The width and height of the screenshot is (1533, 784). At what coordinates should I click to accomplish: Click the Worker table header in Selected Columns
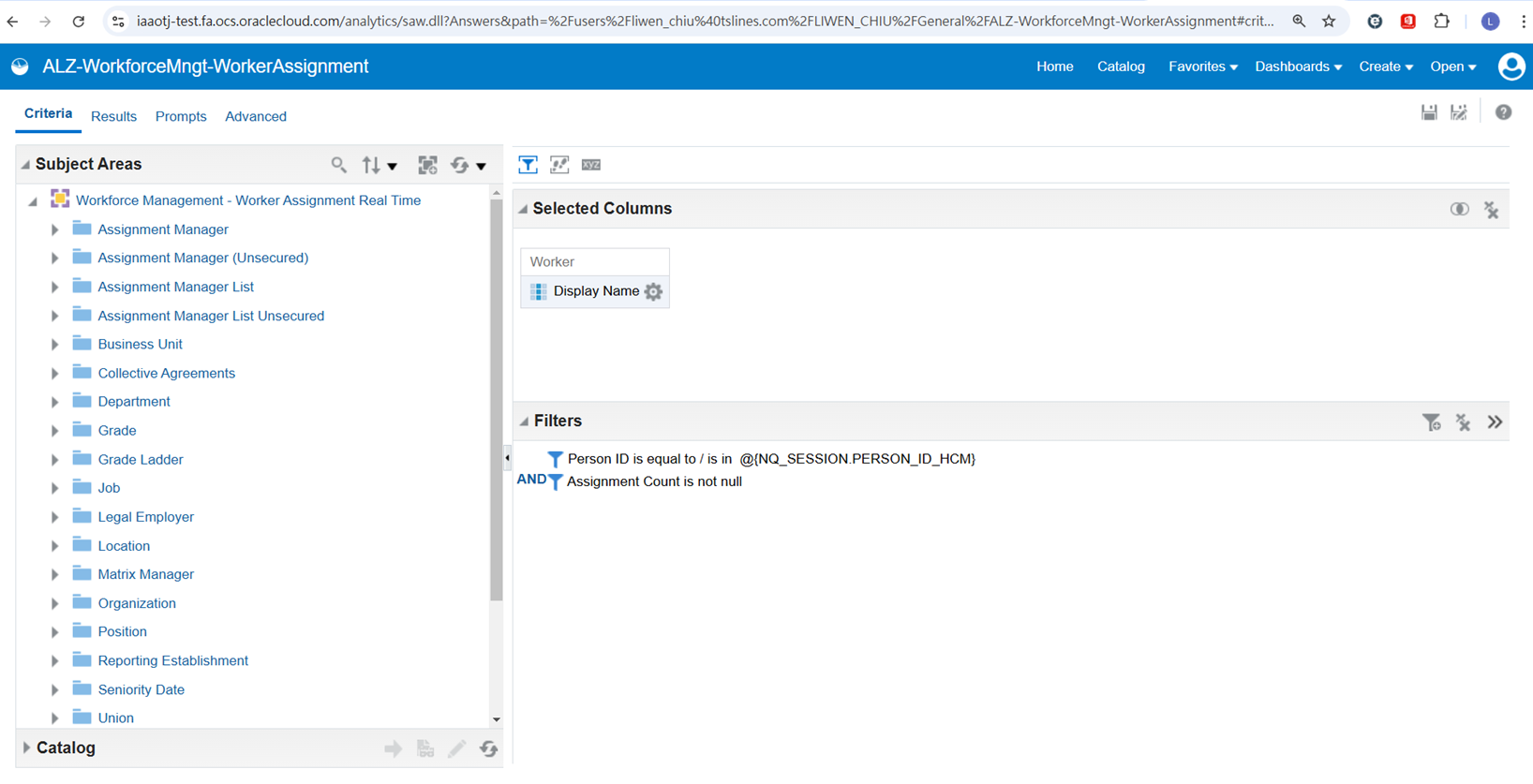(x=595, y=262)
